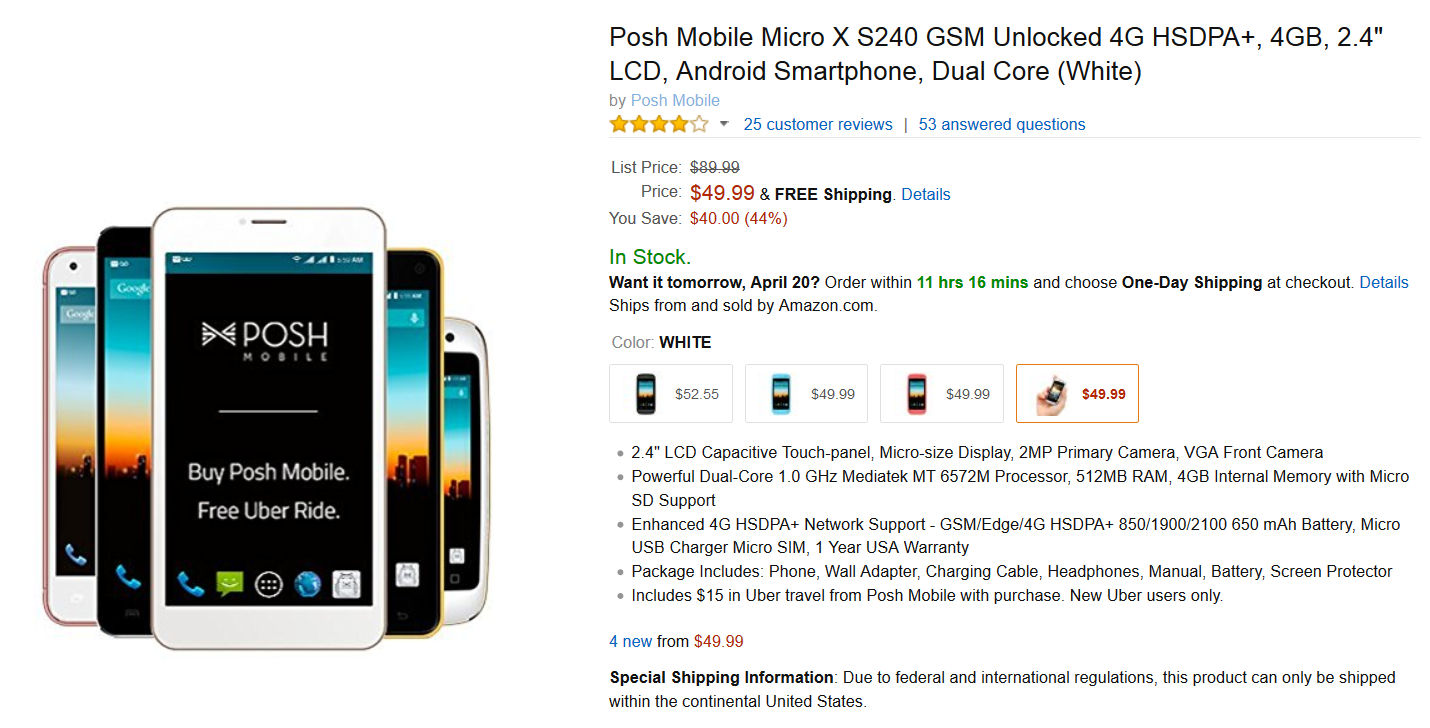This screenshot has width=1430, height=728.
Task: Select the black phone color option
Action: [x=671, y=394]
